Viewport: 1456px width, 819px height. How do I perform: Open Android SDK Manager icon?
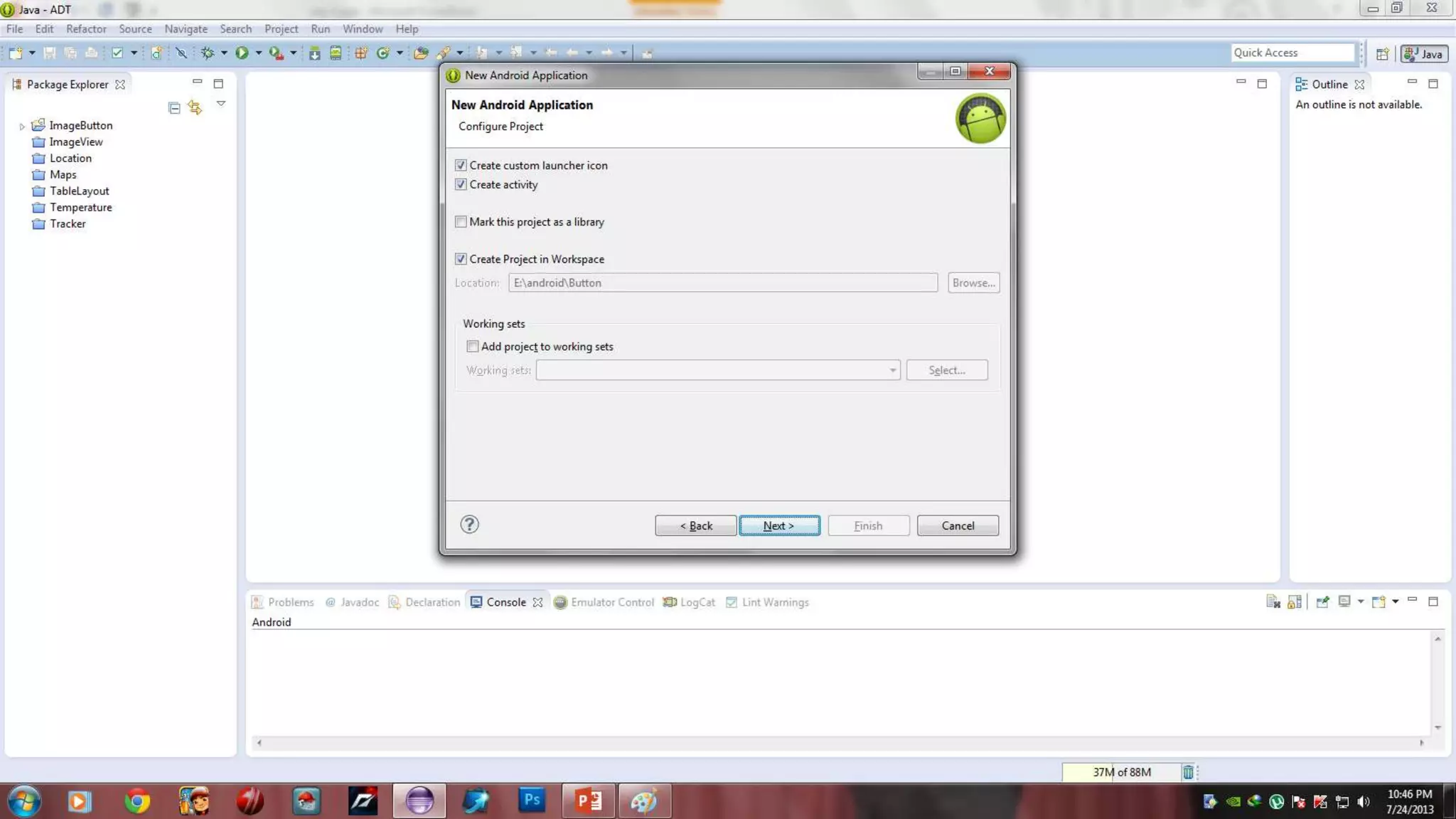coord(314,53)
